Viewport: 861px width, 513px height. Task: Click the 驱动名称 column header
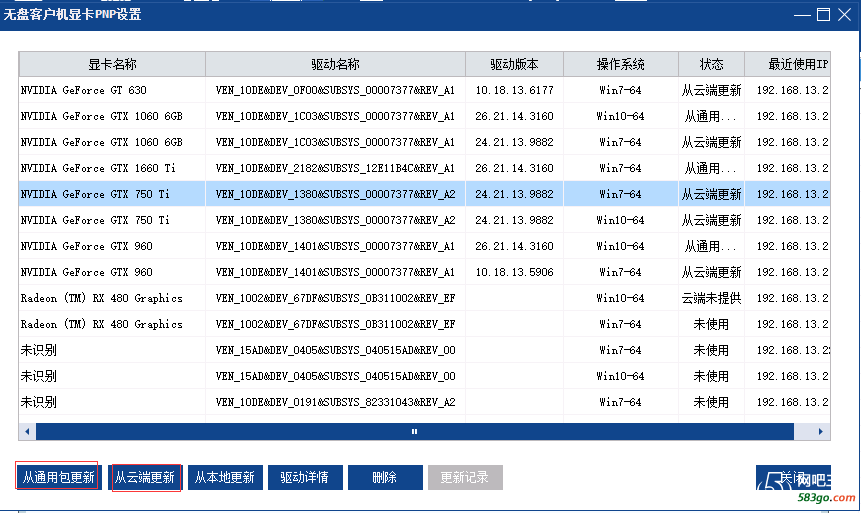[x=335, y=64]
